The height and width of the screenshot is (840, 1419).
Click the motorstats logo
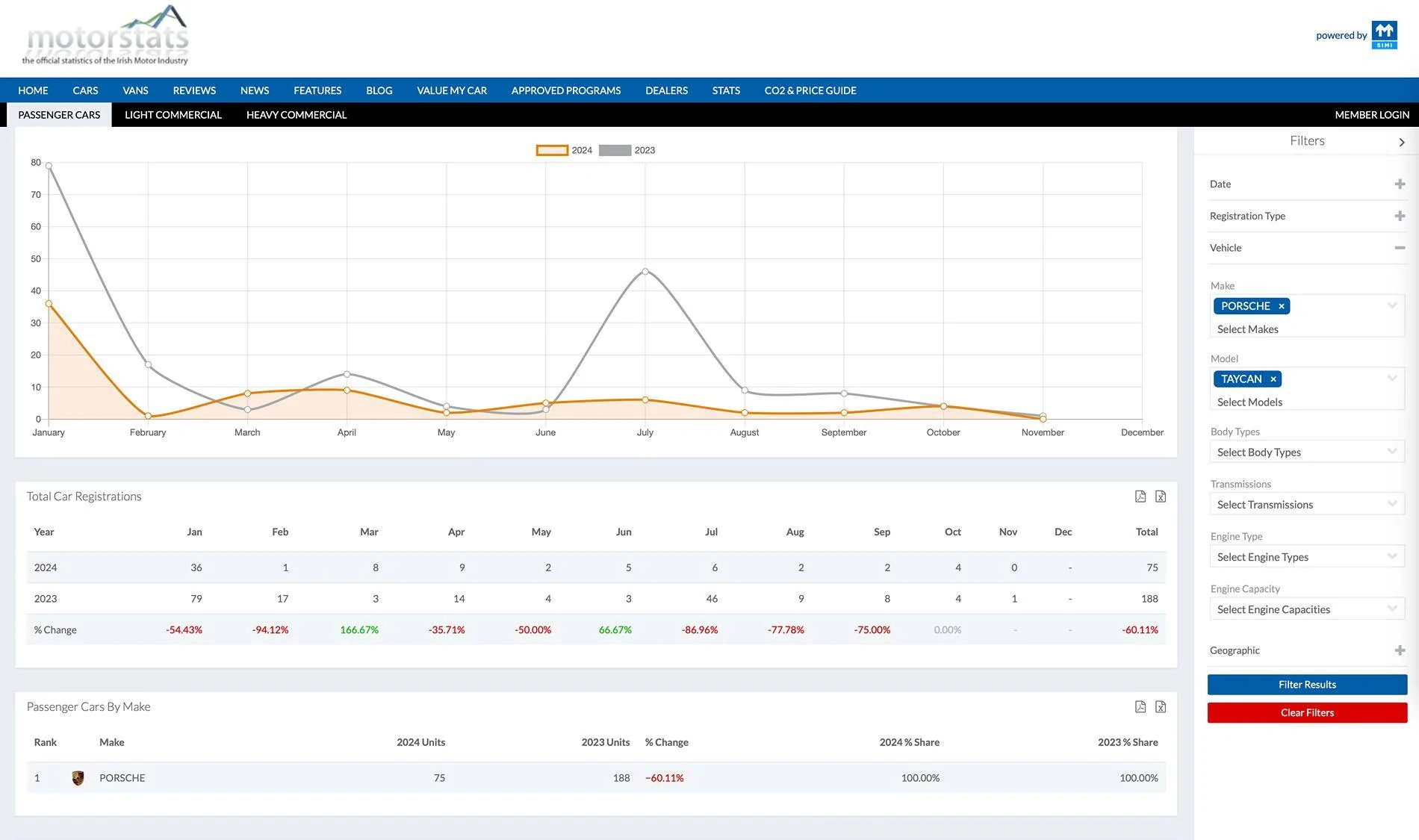point(105,35)
